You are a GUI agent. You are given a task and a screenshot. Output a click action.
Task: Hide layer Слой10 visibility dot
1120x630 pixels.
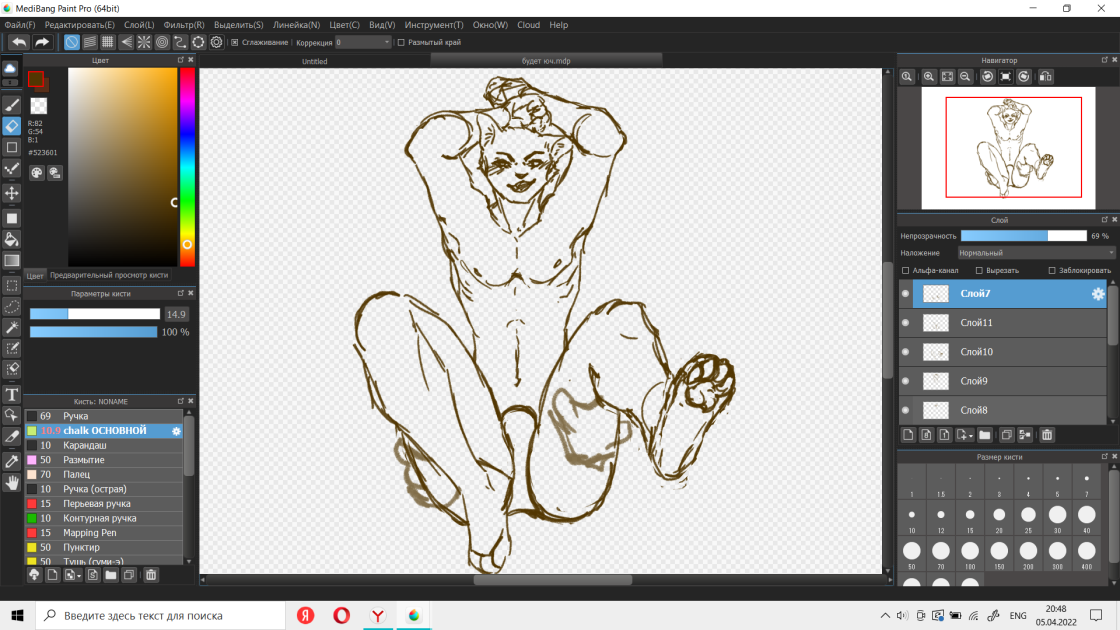(x=906, y=352)
